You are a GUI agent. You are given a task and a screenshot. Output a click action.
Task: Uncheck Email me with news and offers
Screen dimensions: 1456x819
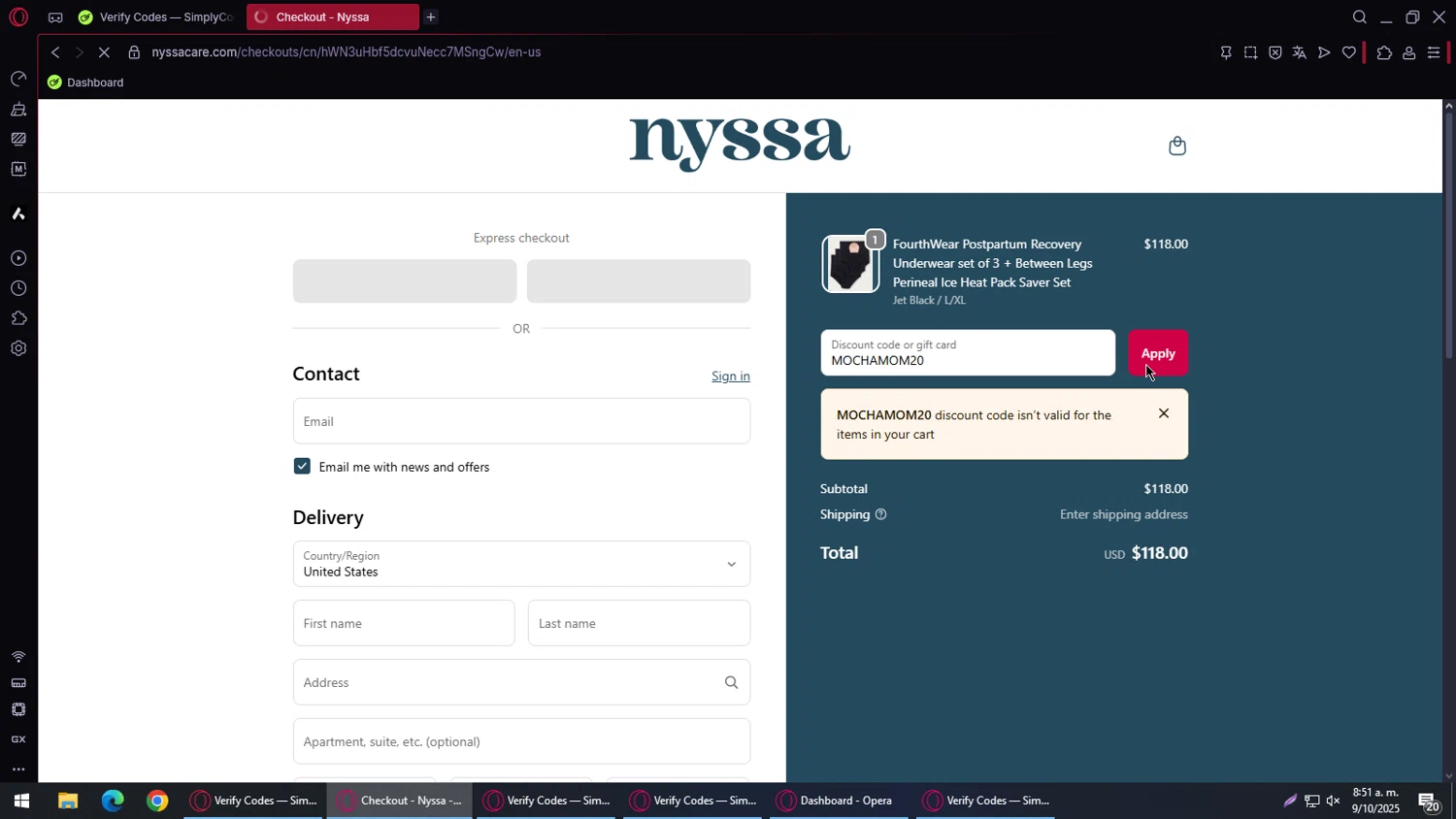302,467
